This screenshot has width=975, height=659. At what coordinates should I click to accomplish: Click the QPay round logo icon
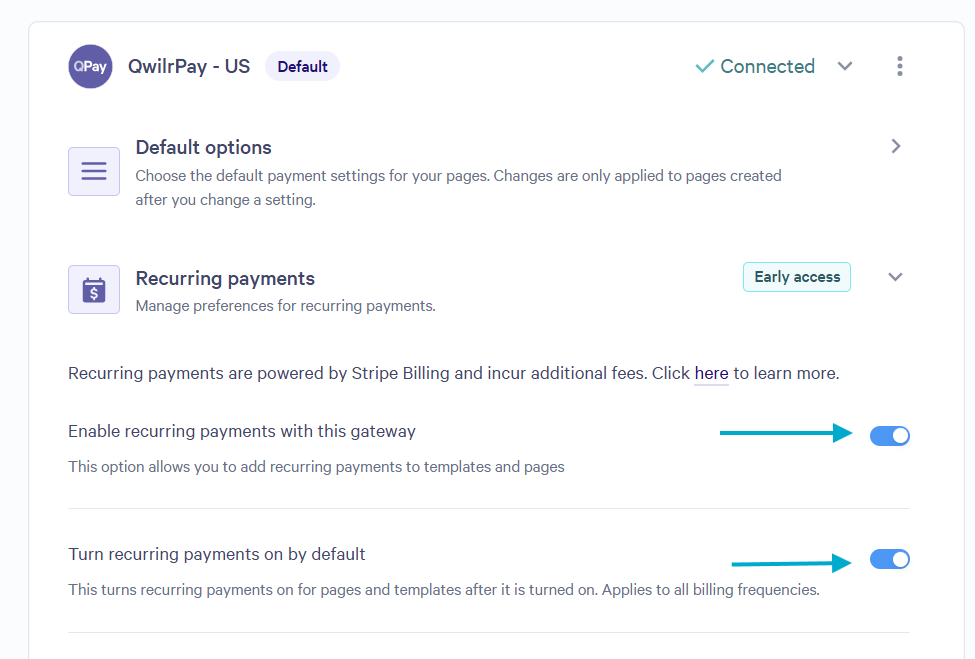pos(90,67)
